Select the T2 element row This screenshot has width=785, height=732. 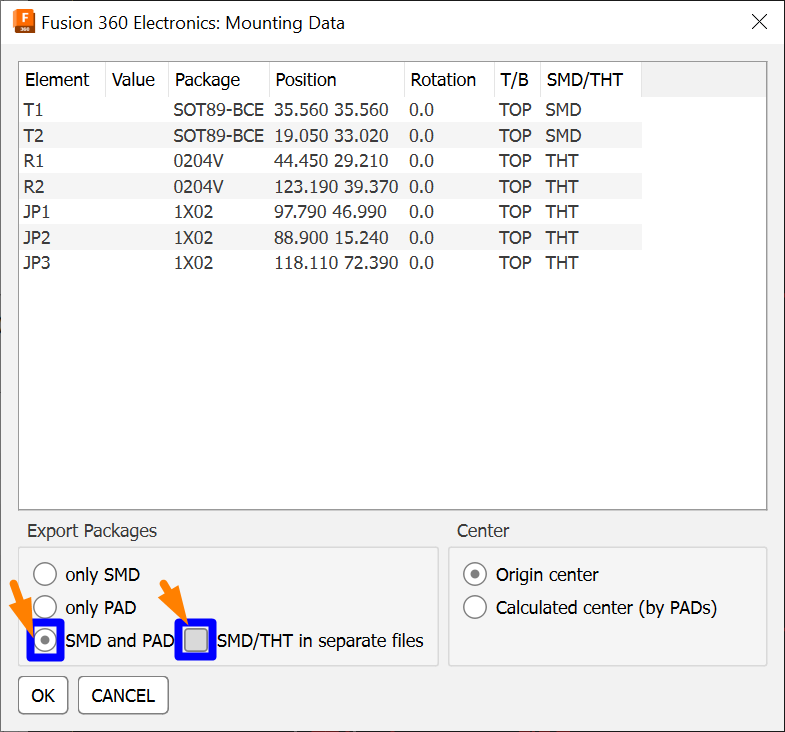click(x=330, y=135)
